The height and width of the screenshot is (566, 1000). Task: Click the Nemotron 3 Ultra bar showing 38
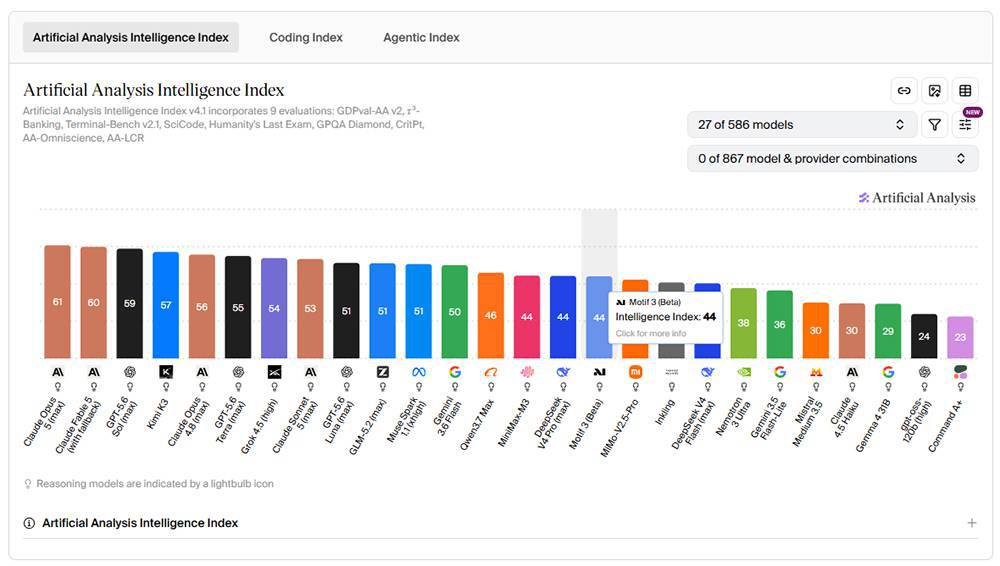[744, 323]
